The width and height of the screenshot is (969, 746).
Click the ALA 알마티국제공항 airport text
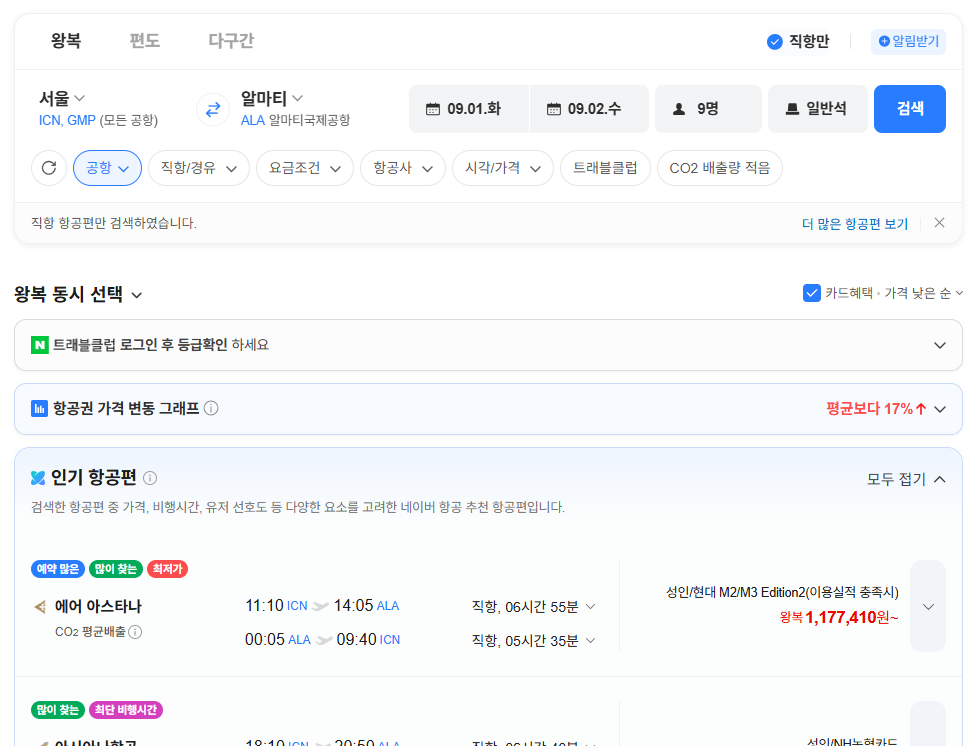(x=295, y=121)
